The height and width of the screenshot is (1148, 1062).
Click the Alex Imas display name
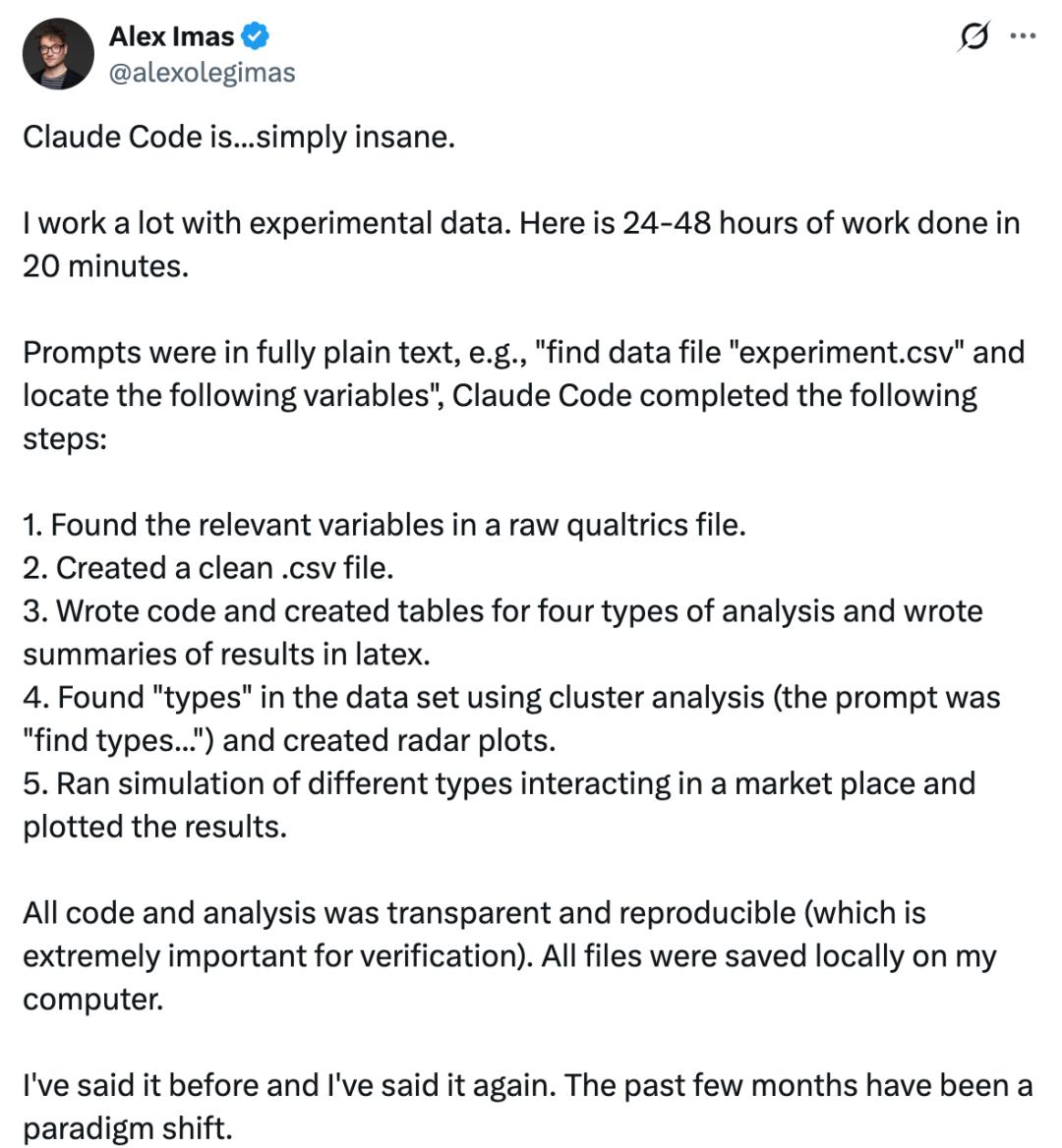coord(171,36)
